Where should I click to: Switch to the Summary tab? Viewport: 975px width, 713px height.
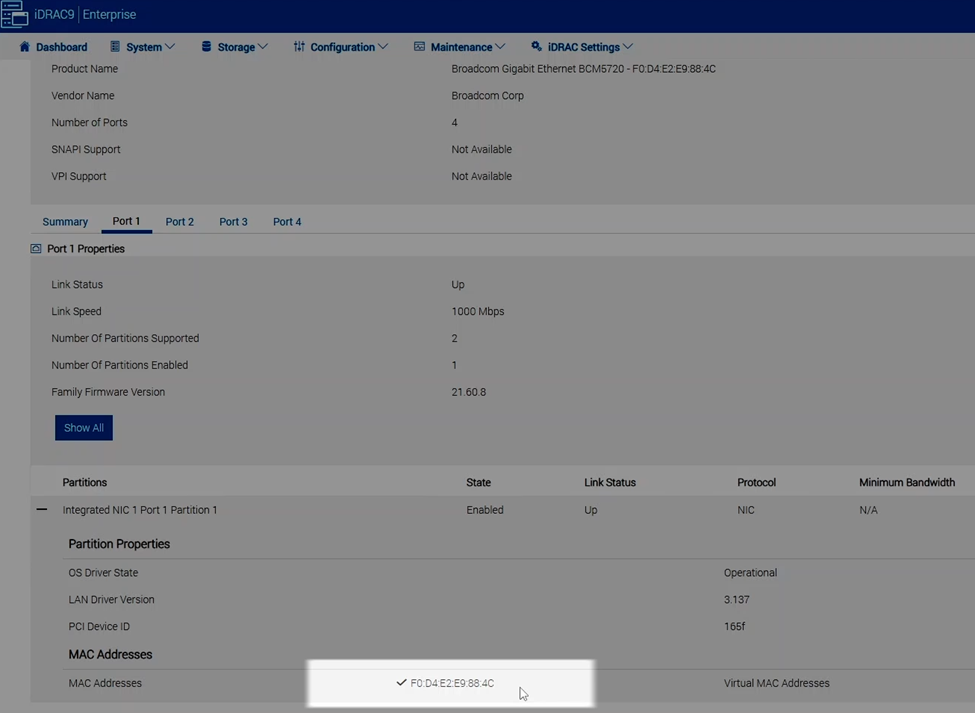tap(65, 221)
